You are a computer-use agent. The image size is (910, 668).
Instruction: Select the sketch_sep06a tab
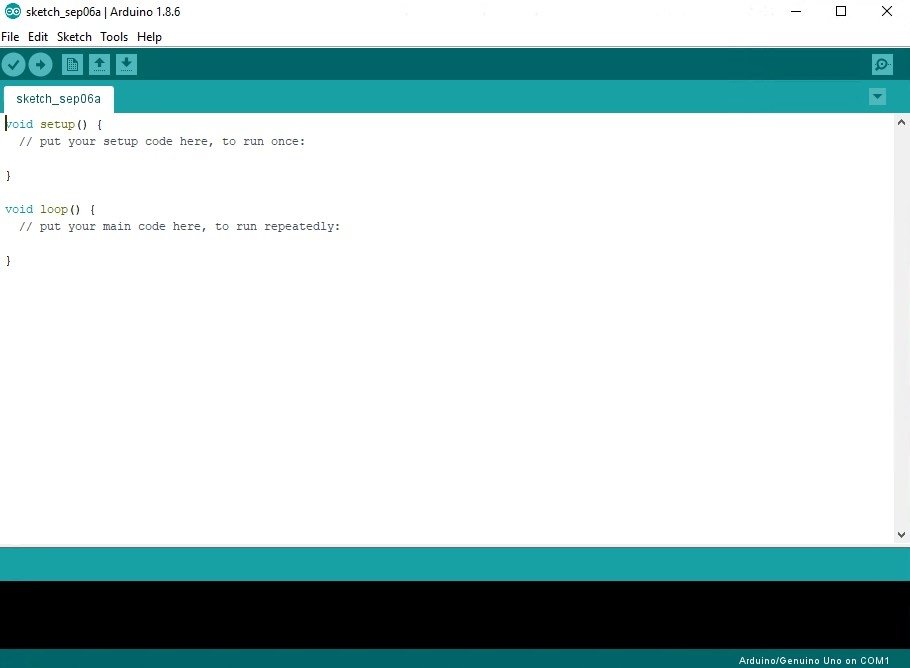tap(57, 99)
